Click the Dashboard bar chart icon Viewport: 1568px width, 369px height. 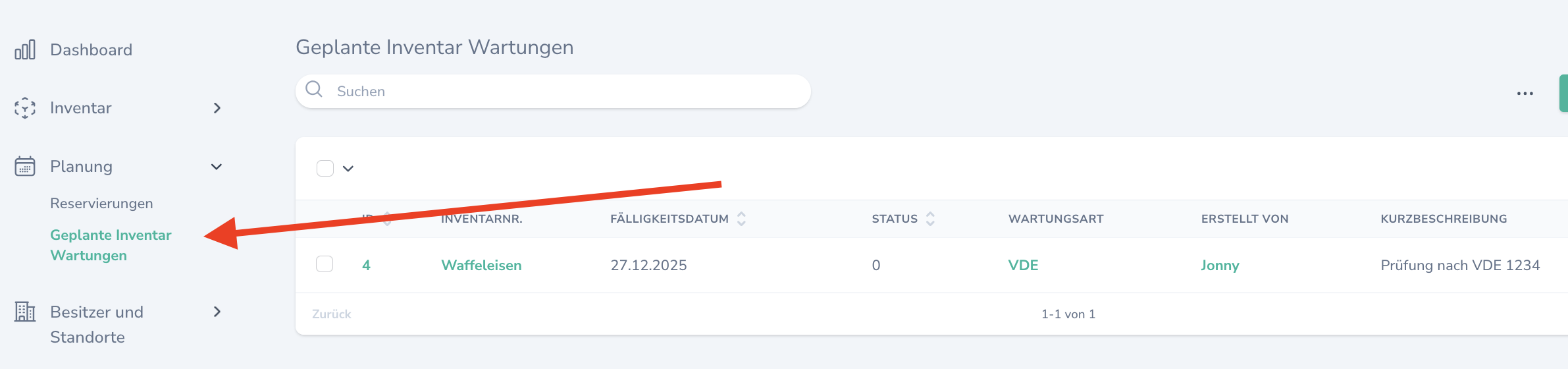(x=25, y=49)
